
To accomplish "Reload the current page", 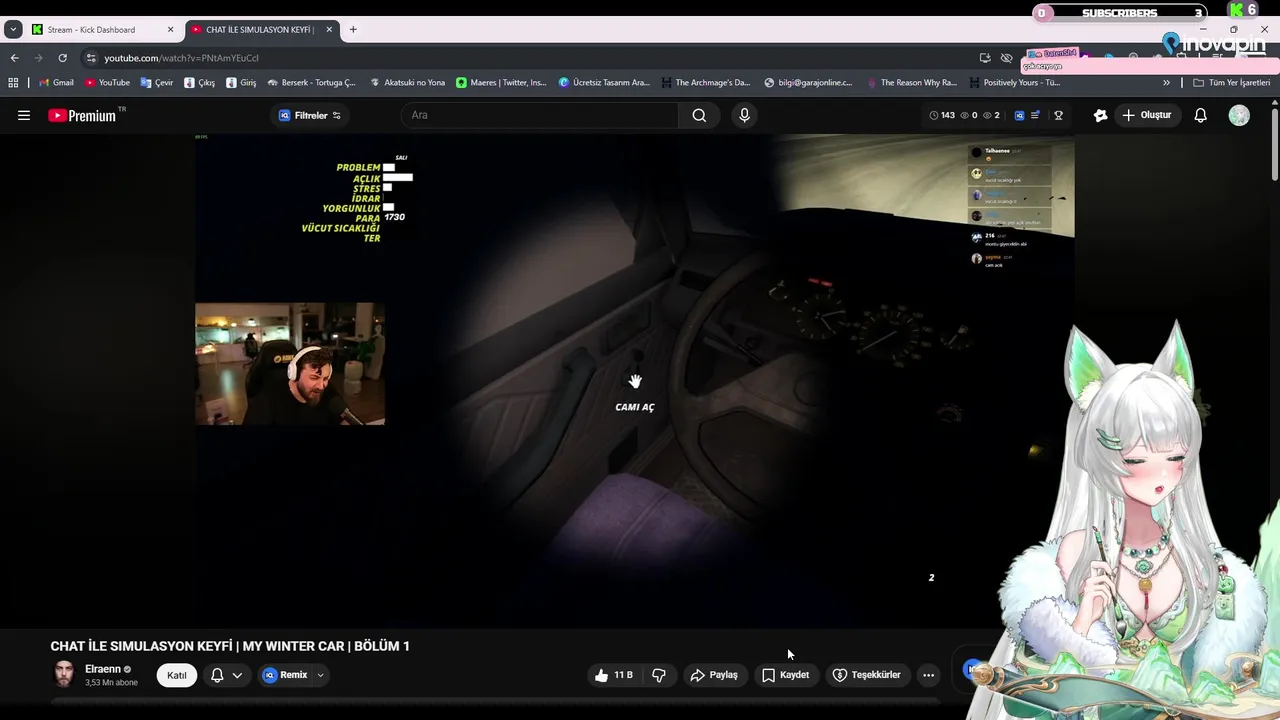I will click(x=62, y=58).
